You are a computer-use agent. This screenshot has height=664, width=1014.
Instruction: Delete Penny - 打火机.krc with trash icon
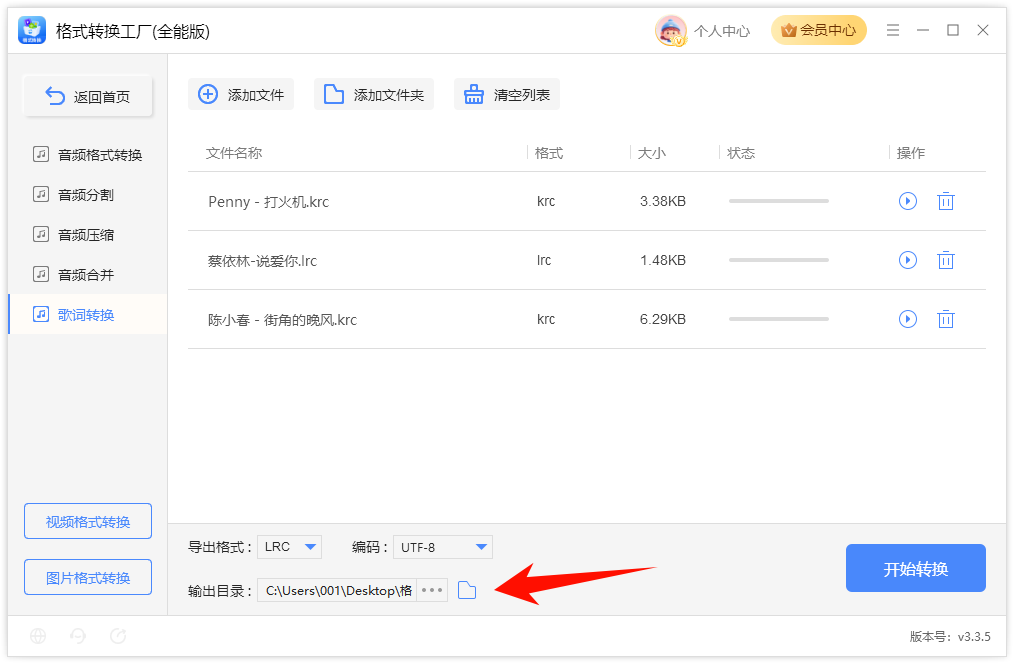(946, 201)
